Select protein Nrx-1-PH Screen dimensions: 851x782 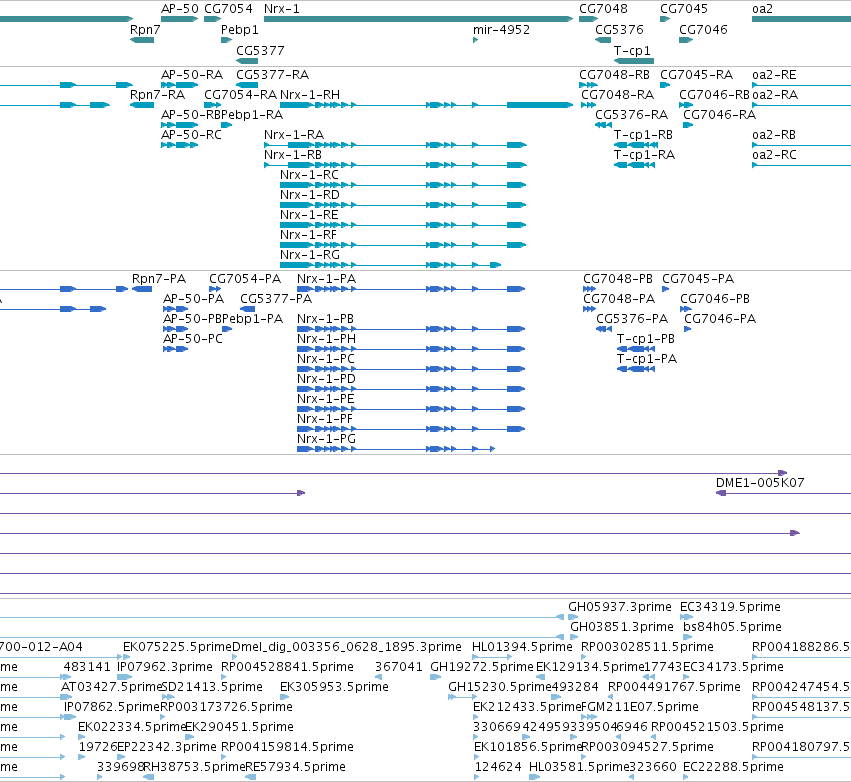[327, 339]
